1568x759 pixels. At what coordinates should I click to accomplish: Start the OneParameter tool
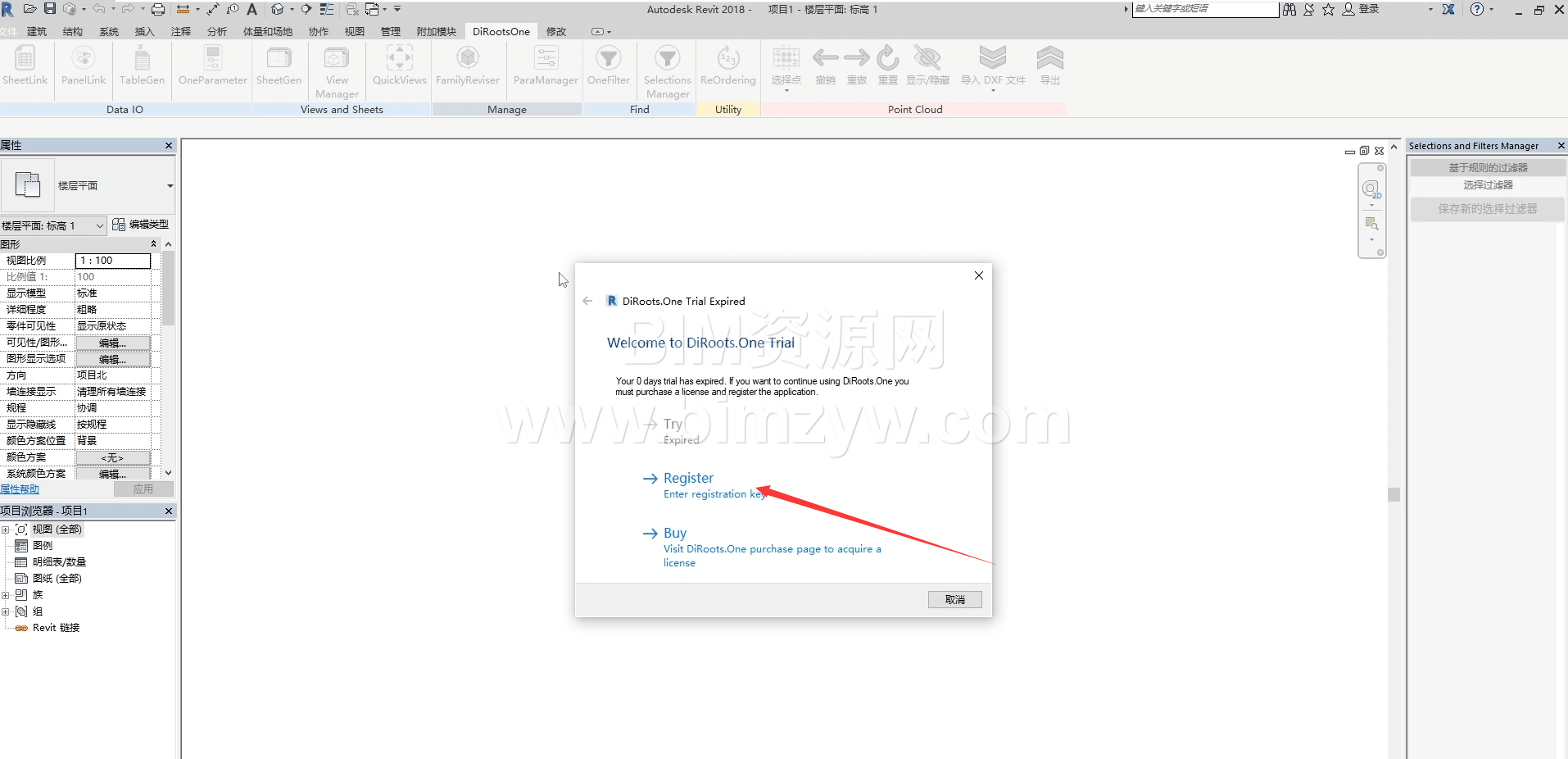(x=212, y=66)
